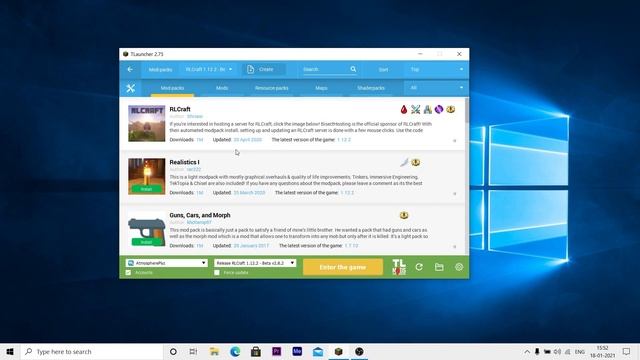Open File Explorer from taskbar

coord(214,351)
